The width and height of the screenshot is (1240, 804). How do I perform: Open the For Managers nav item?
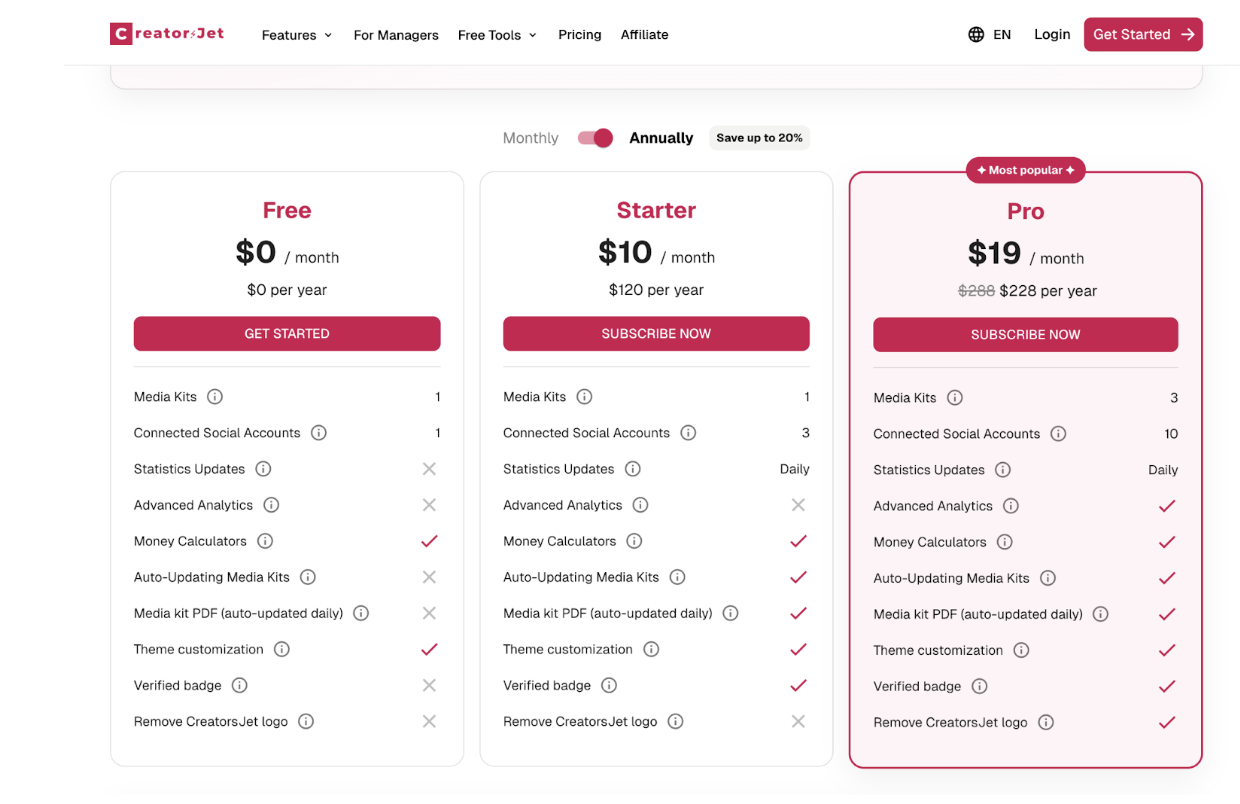(396, 35)
